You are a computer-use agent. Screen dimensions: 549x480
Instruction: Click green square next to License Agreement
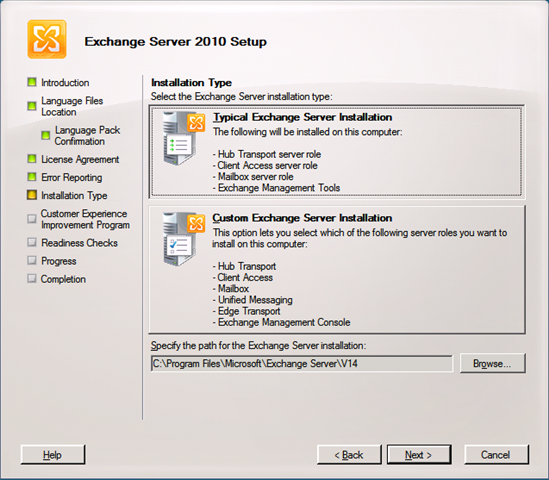[x=32, y=159]
